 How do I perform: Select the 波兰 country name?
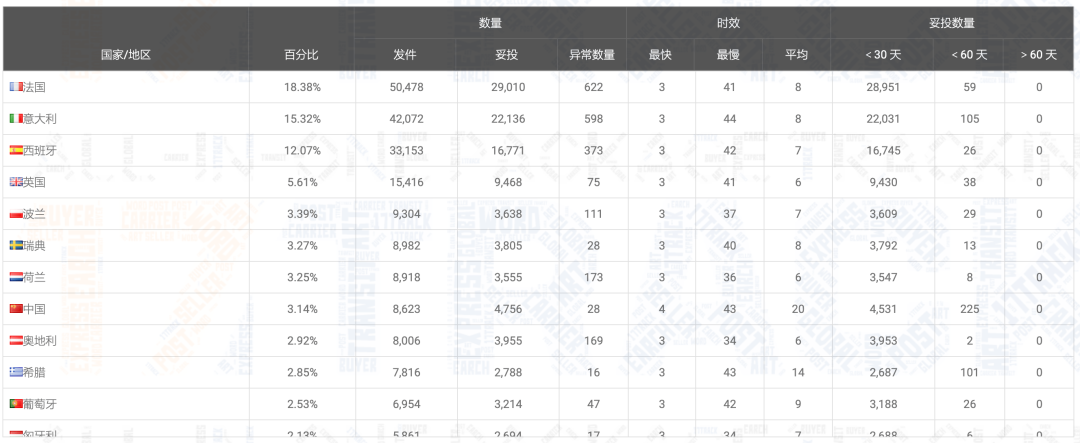(34, 214)
